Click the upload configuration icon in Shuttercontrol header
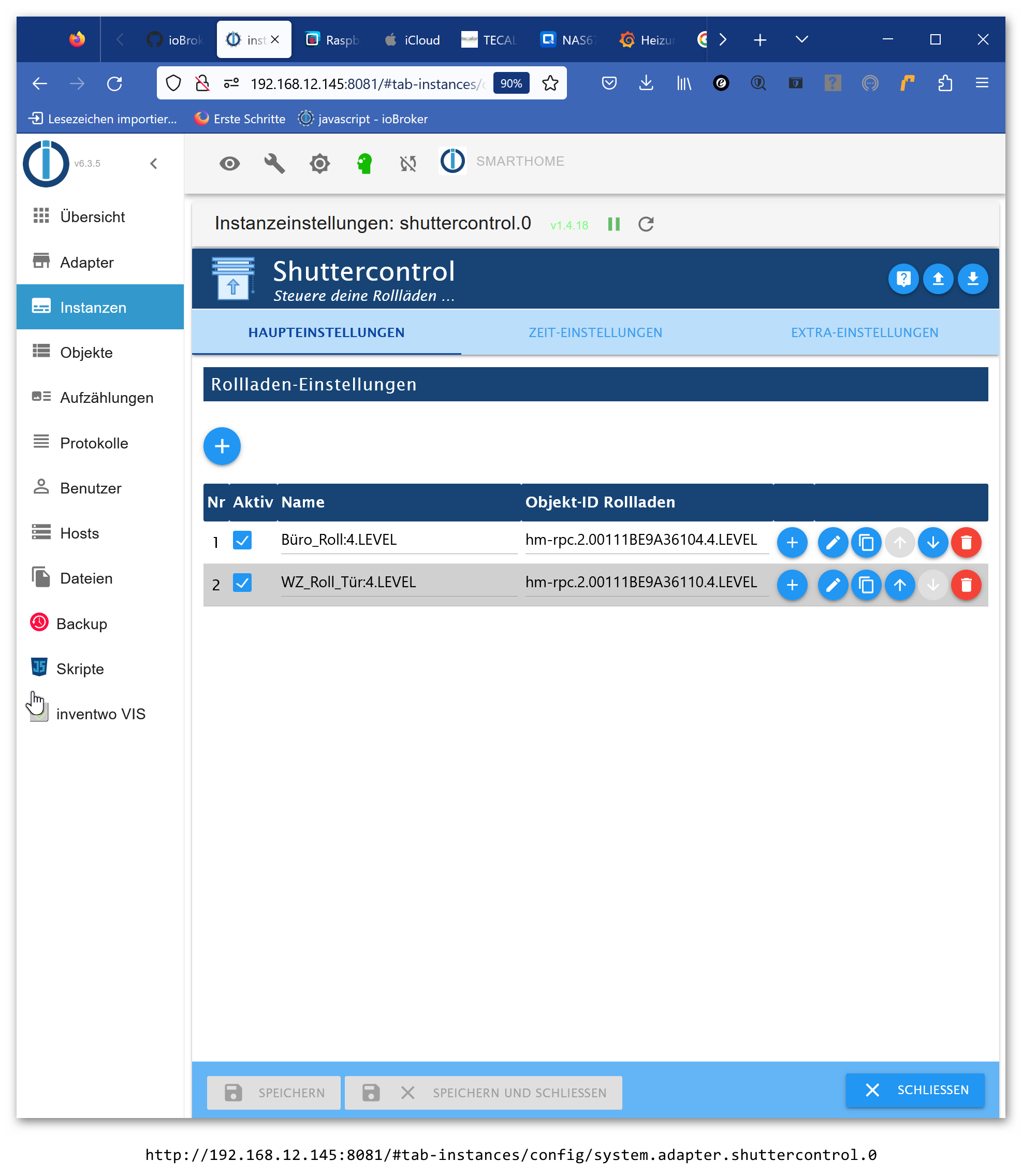This screenshot has width=1022, height=1176. [x=938, y=279]
